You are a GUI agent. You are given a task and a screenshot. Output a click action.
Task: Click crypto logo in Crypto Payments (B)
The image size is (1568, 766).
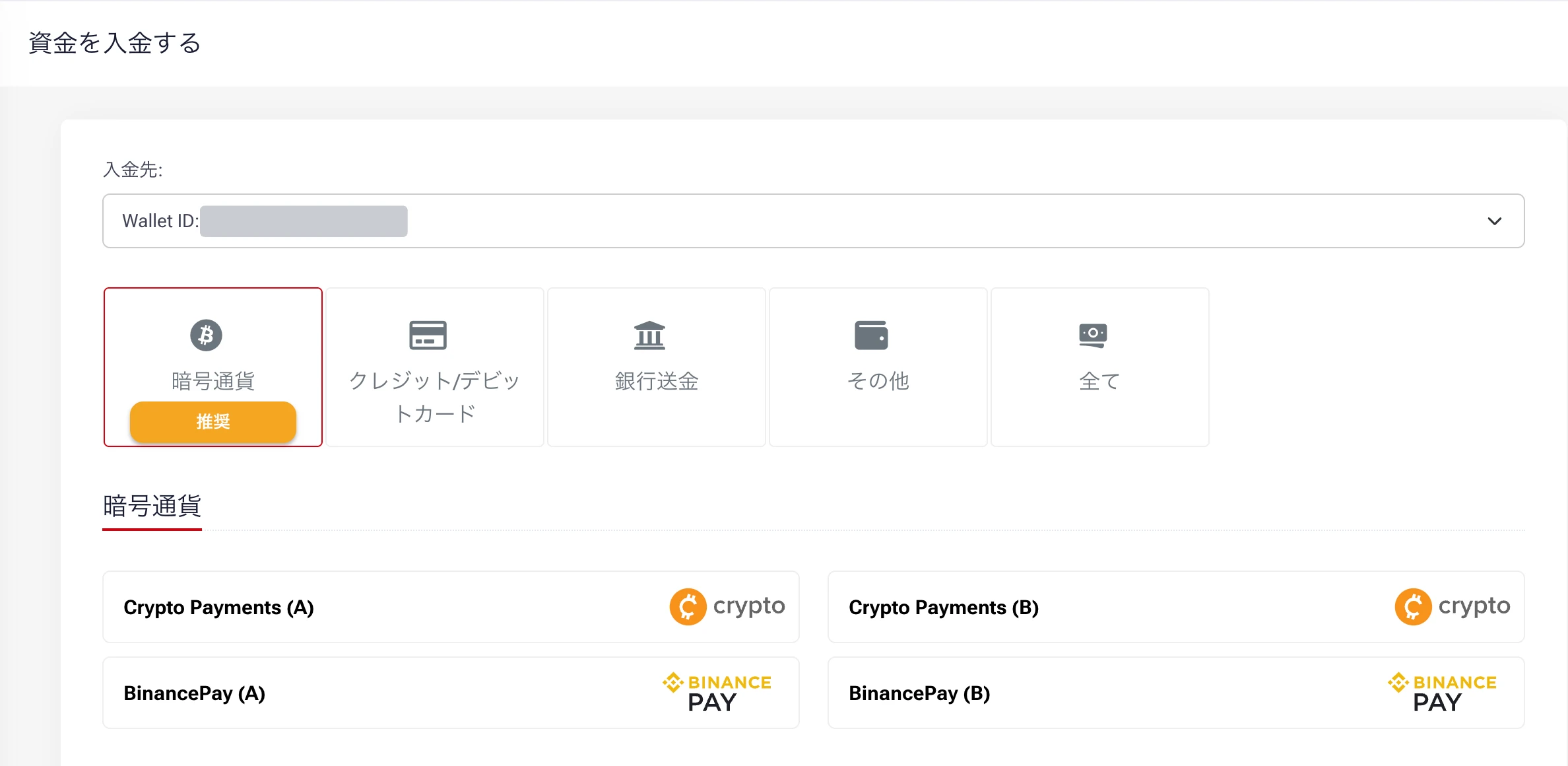click(x=1453, y=606)
